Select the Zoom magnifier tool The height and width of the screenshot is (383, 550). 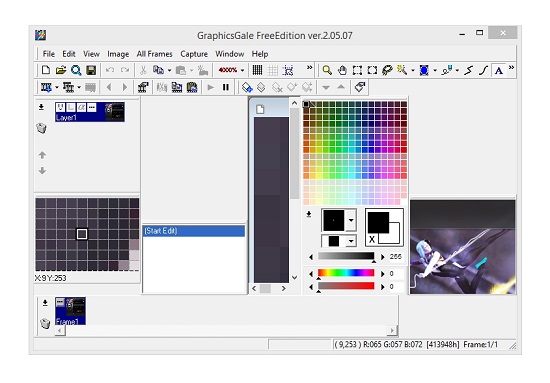click(327, 70)
